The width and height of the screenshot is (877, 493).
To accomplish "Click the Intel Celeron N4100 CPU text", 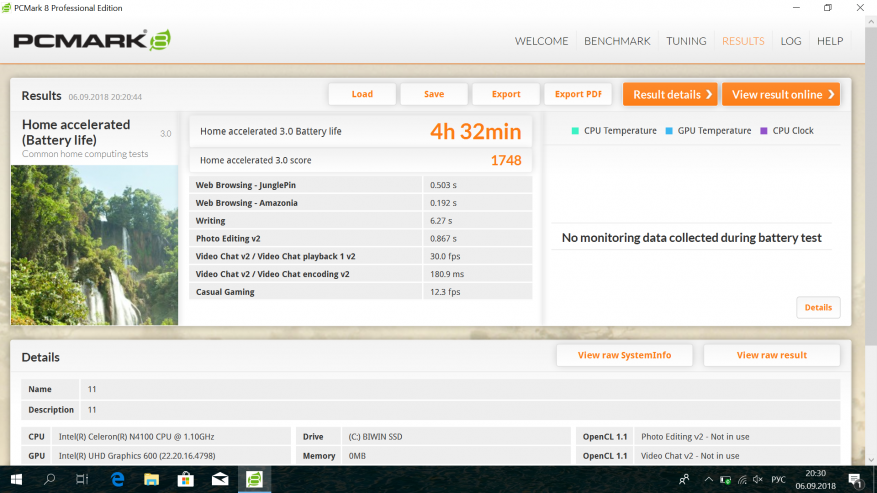I will point(136,436).
